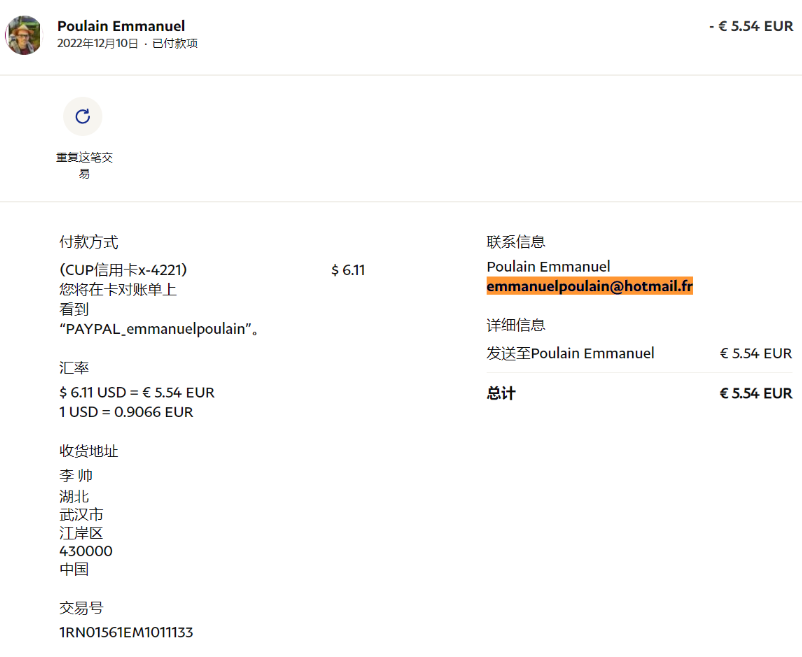802x657 pixels.
Task: Click the 付款方式 section heading
Action: [x=89, y=242]
